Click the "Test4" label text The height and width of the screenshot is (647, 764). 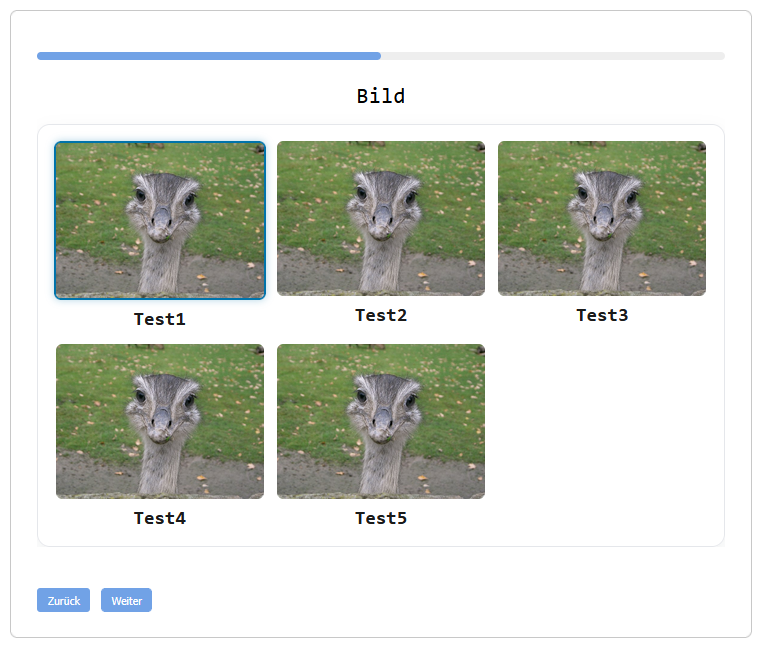point(160,518)
